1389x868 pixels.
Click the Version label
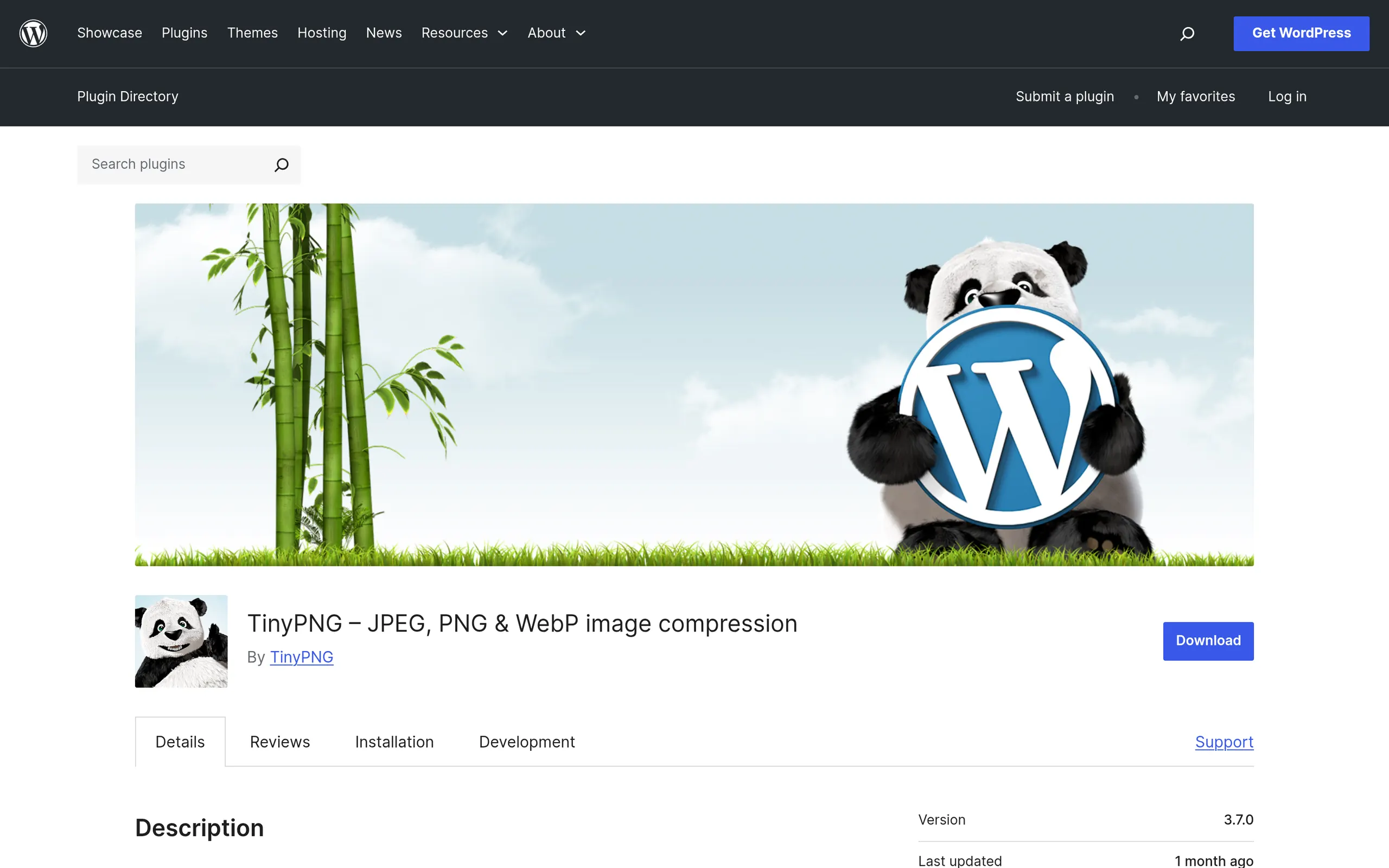coord(941,820)
